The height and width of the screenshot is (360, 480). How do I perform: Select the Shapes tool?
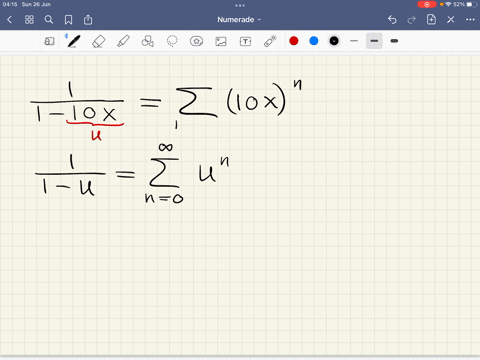click(x=147, y=41)
